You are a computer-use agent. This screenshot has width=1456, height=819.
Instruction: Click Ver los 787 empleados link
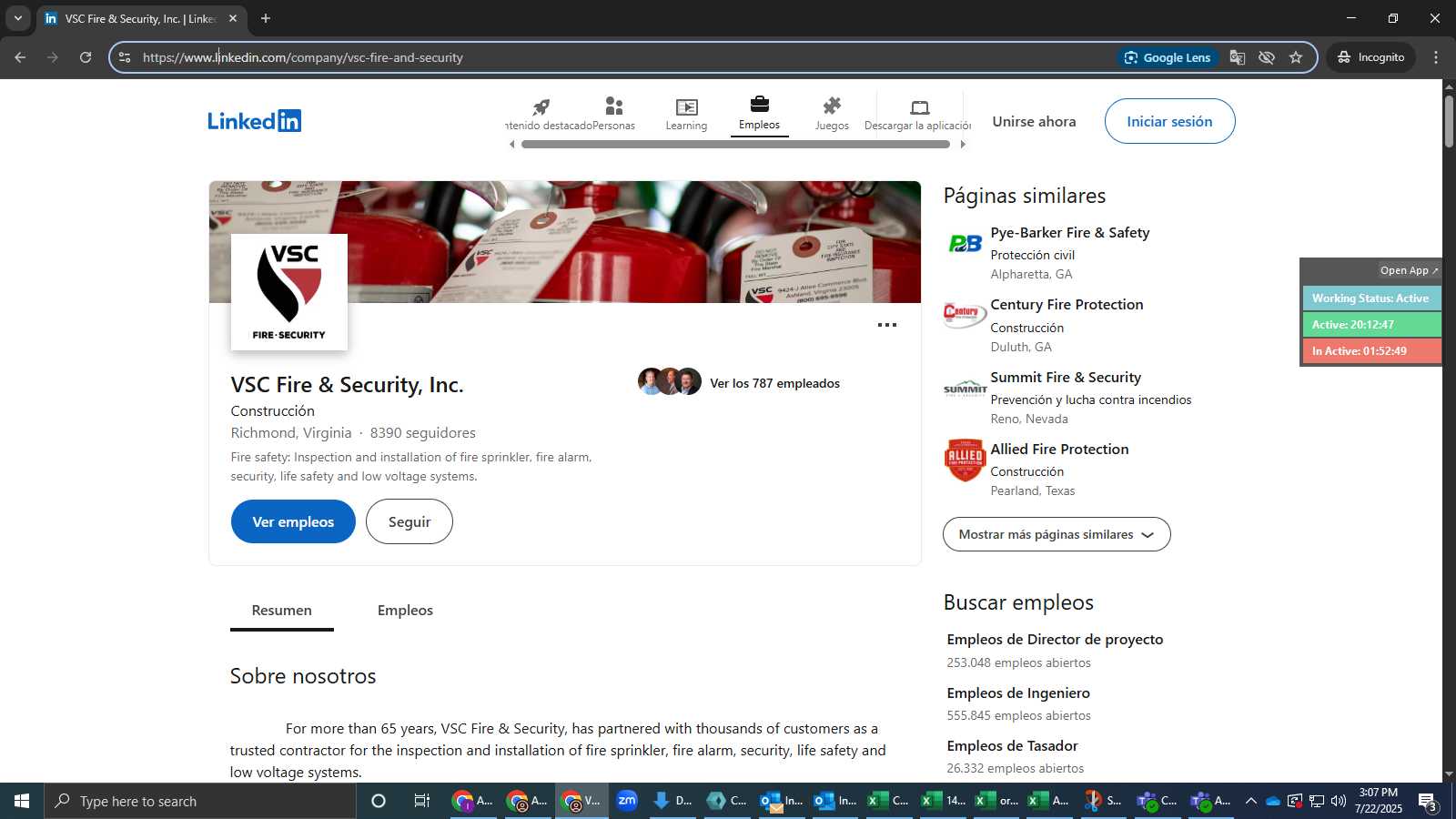(774, 383)
